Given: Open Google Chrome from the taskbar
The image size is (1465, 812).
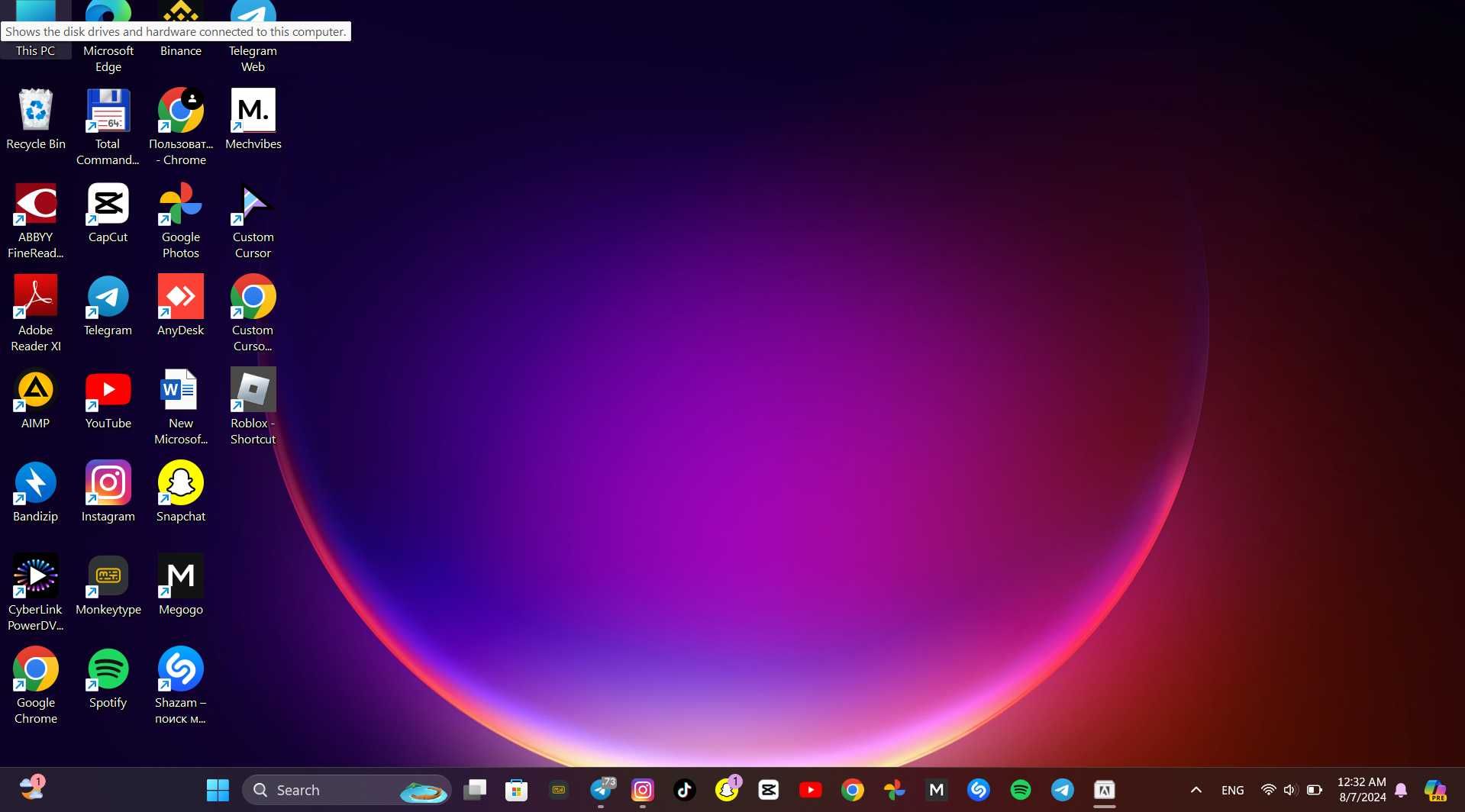Looking at the screenshot, I should coord(853,790).
